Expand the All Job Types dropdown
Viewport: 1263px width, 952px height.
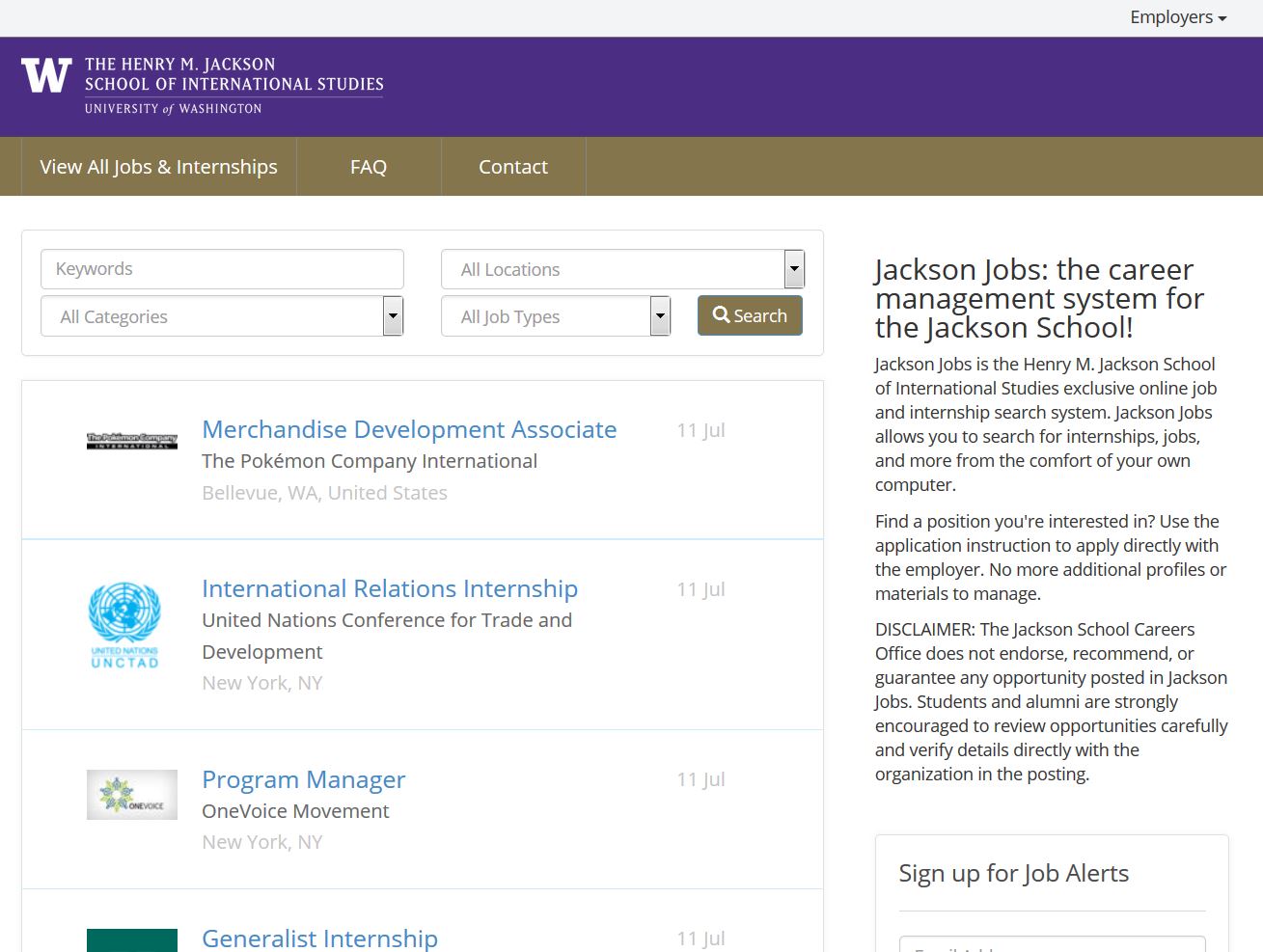click(556, 315)
